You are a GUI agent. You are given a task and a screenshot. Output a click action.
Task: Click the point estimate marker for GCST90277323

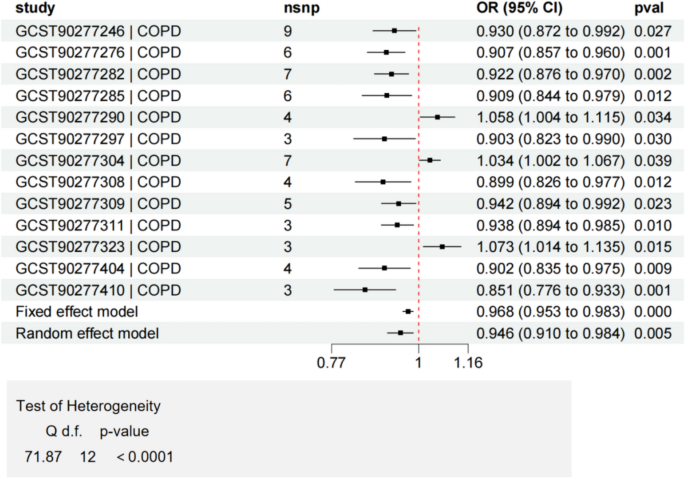[441, 246]
